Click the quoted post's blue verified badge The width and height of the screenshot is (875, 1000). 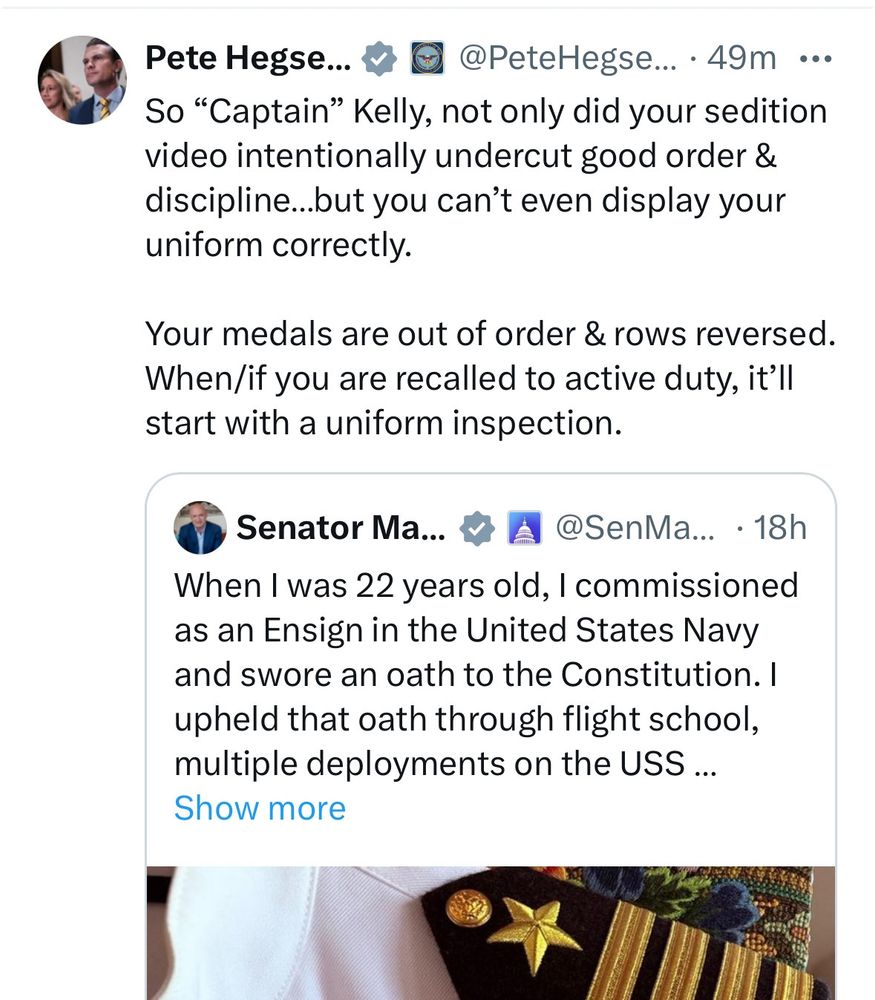[x=478, y=527]
